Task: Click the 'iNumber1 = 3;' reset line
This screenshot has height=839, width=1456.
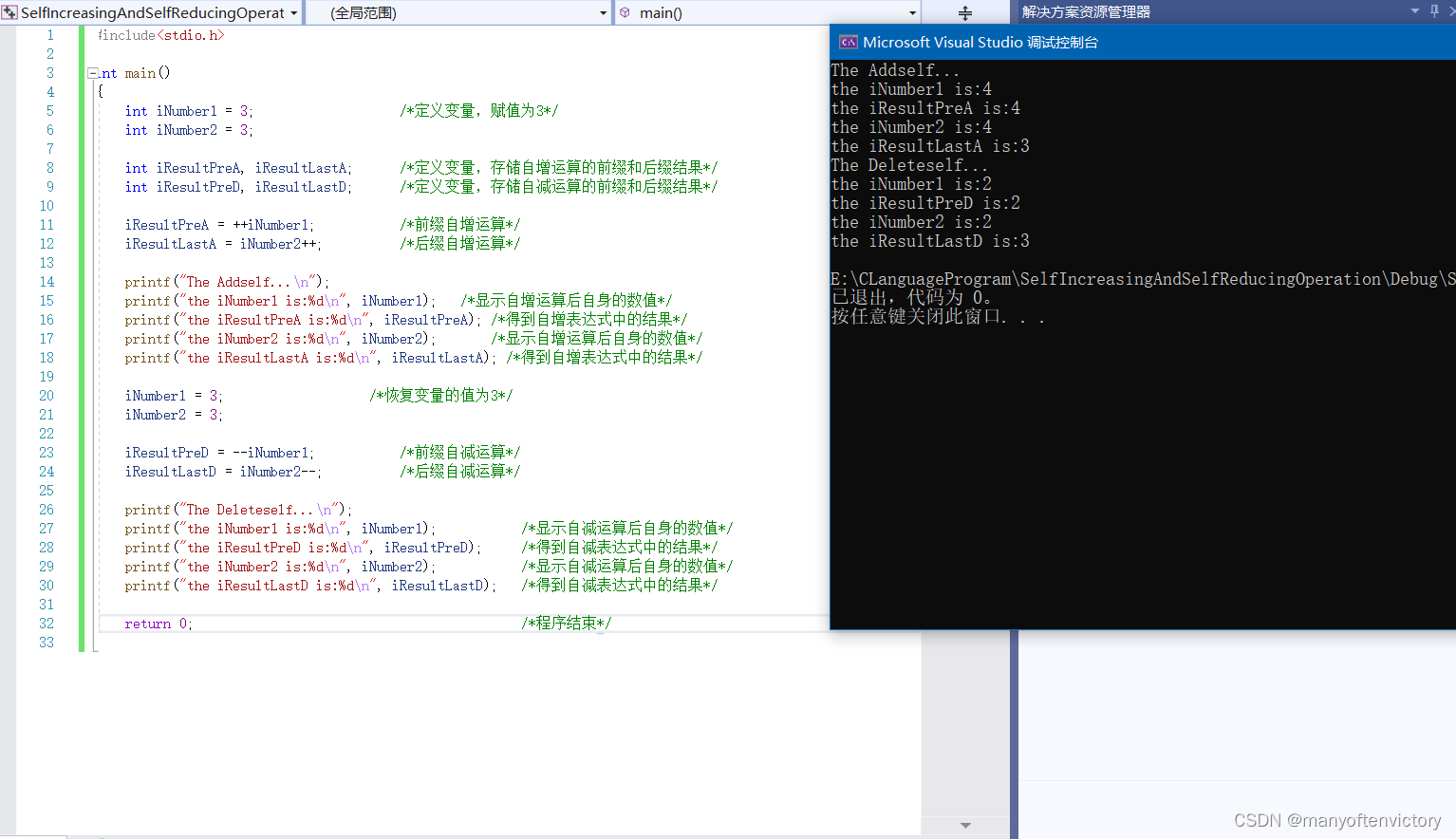Action: coord(174,396)
